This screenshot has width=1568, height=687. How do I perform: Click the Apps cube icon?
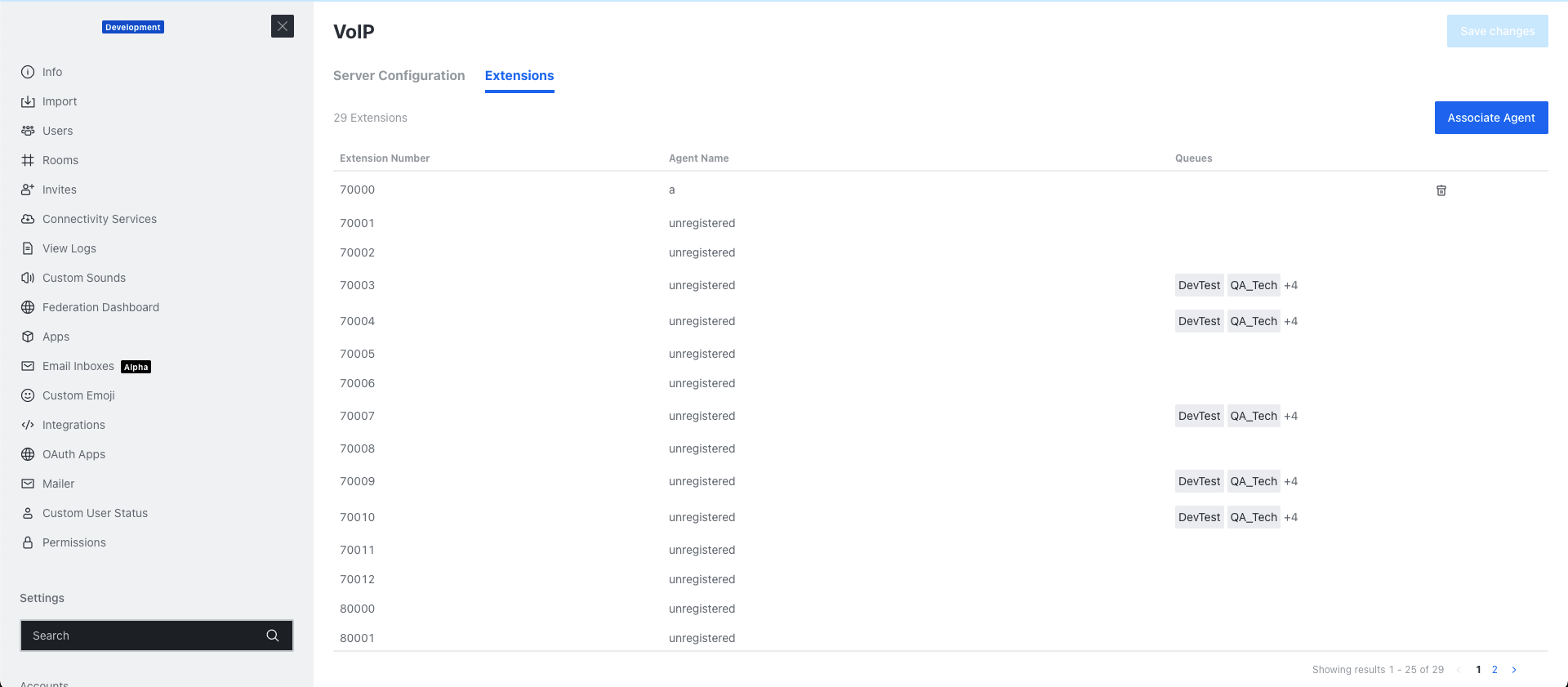tap(28, 337)
